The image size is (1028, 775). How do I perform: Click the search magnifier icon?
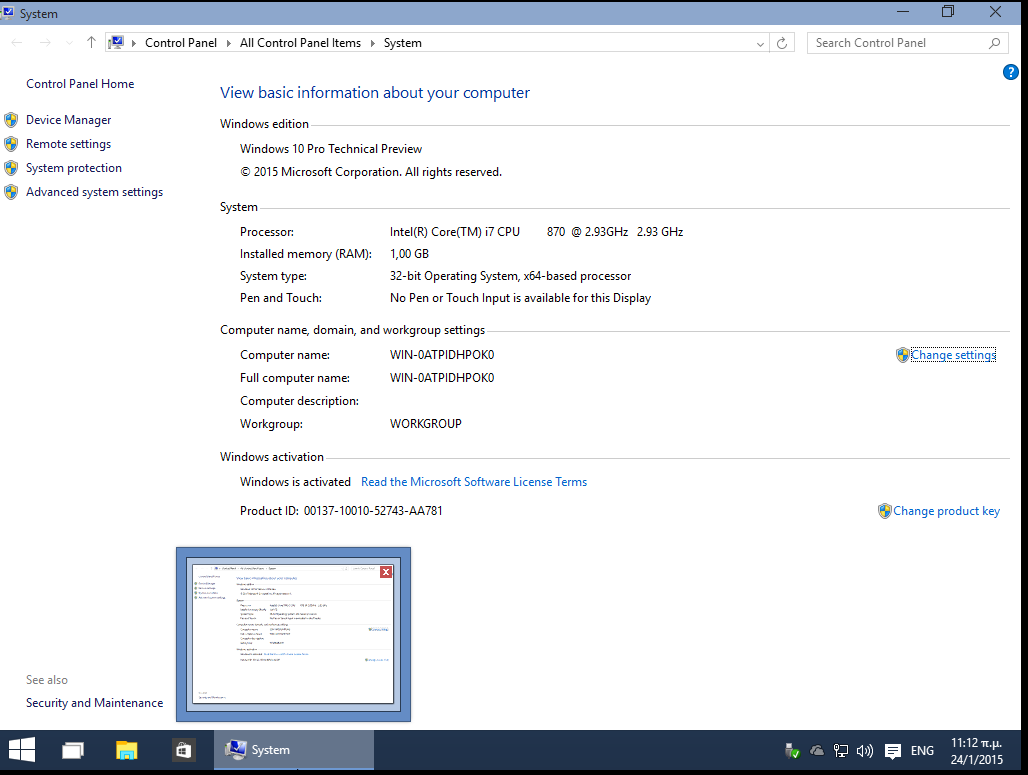[995, 43]
